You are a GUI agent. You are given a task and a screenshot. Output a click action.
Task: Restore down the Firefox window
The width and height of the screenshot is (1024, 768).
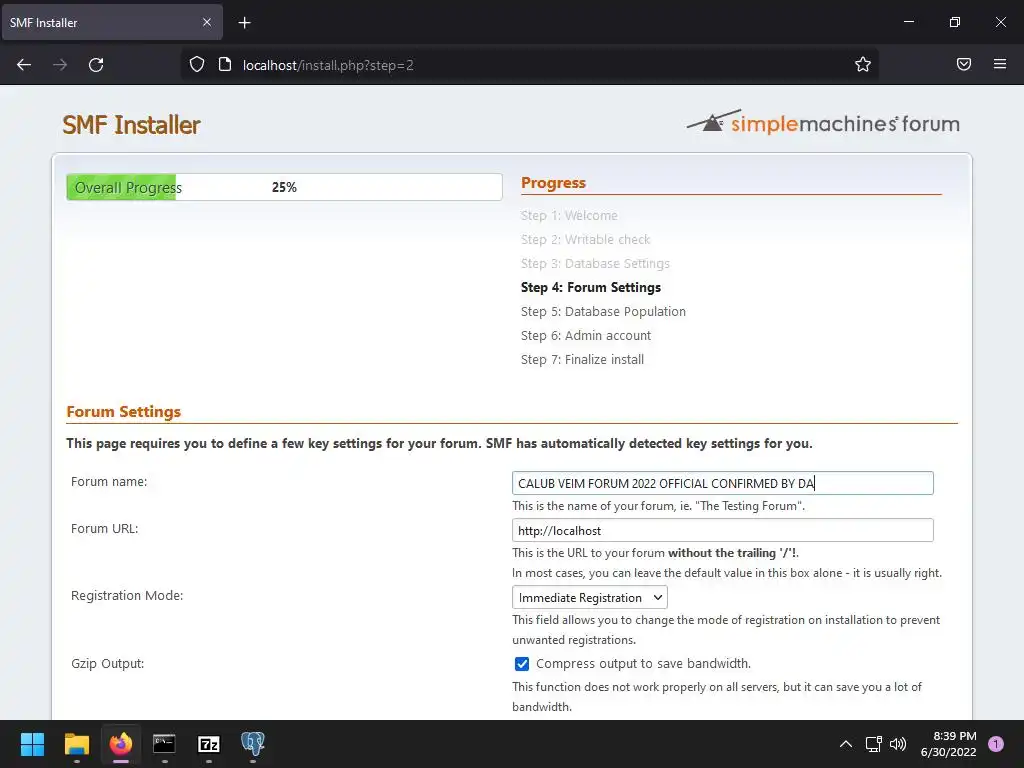tap(955, 22)
